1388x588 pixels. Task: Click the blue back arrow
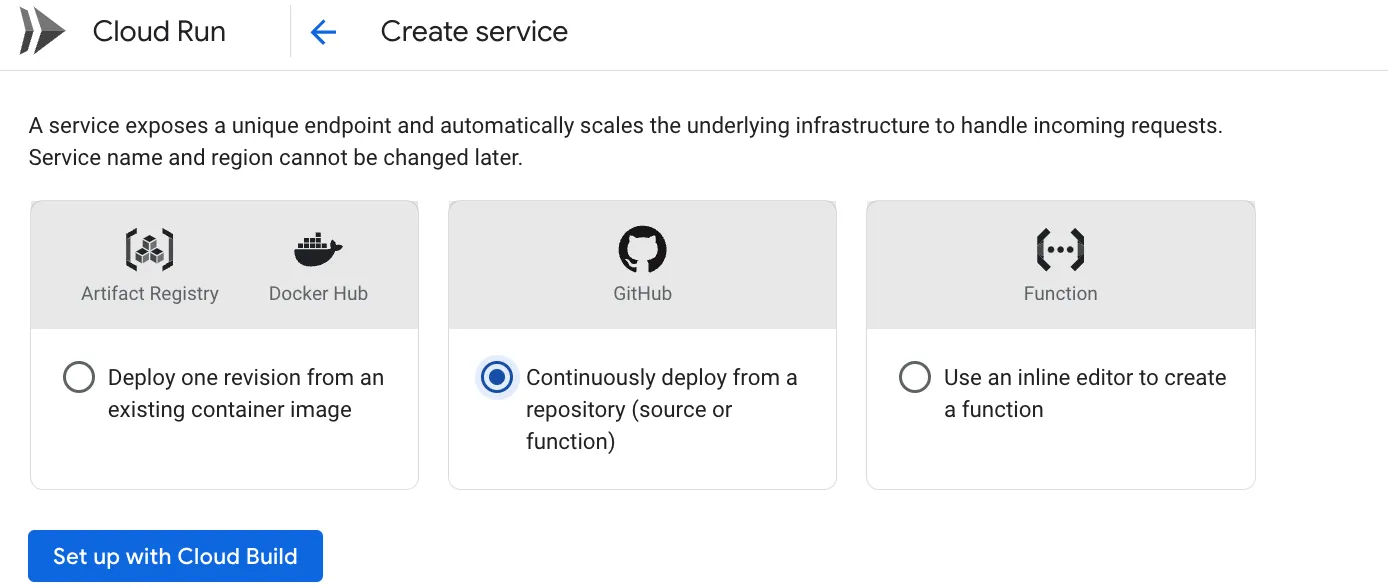point(323,31)
